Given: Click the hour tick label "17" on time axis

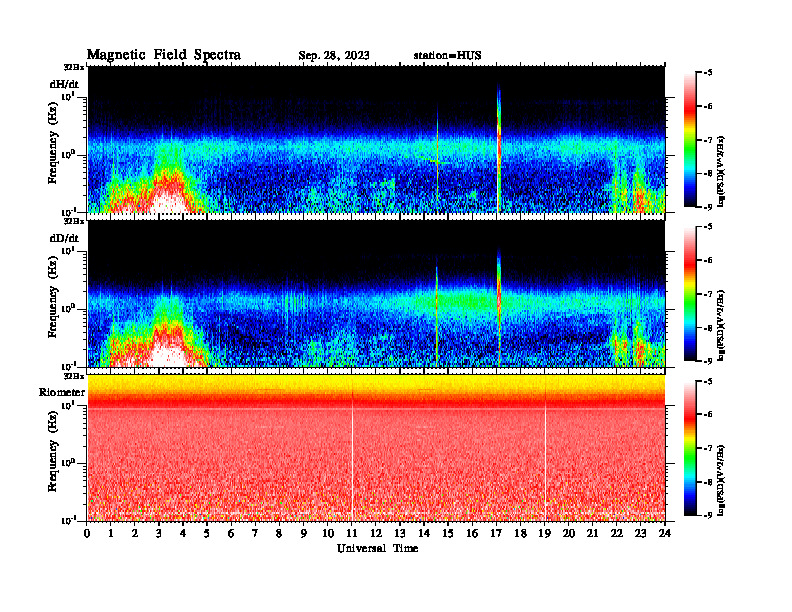Looking at the screenshot, I should tap(496, 534).
